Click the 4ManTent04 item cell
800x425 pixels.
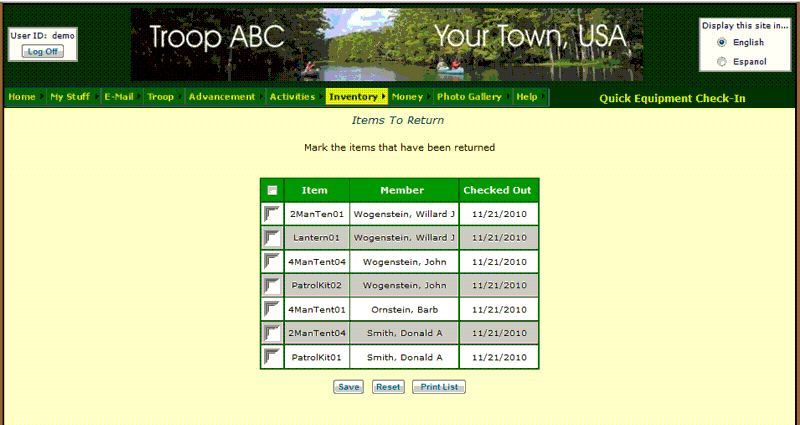pyautogui.click(x=317, y=262)
